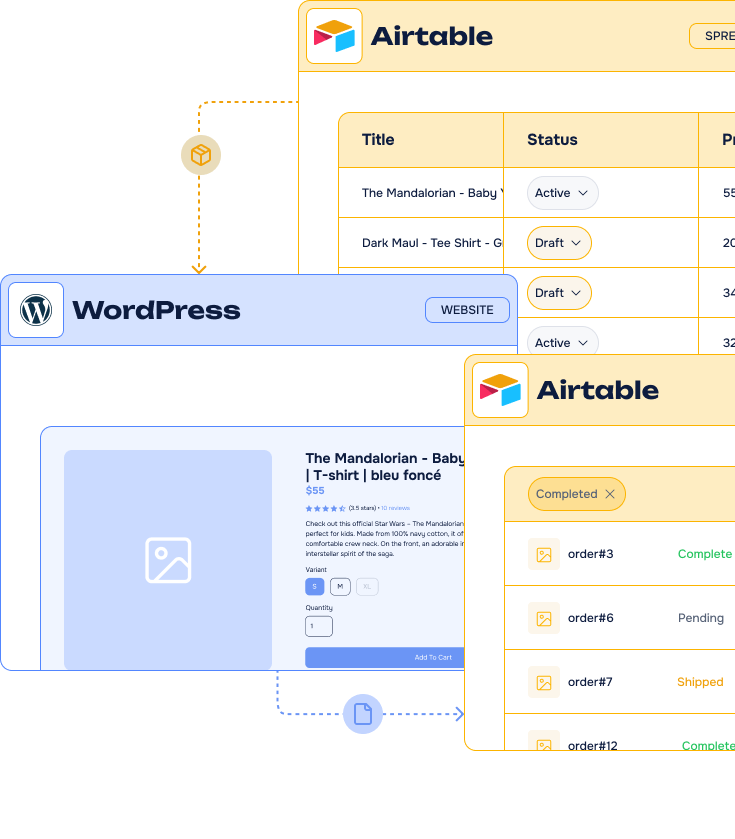Click the order#12 row label
Screen dimensions: 735x839
point(593,745)
